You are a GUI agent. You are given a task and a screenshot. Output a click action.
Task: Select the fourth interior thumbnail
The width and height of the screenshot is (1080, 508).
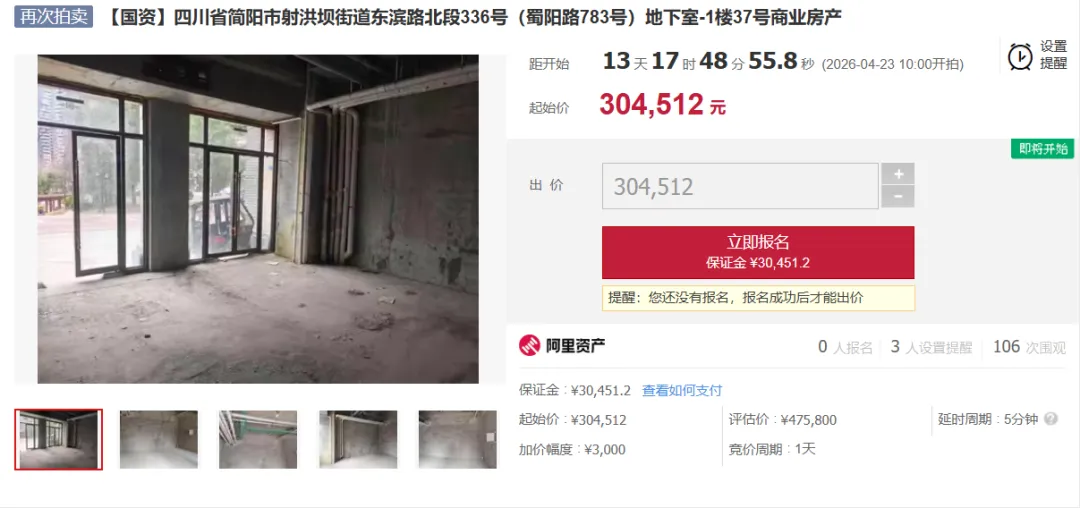point(357,440)
